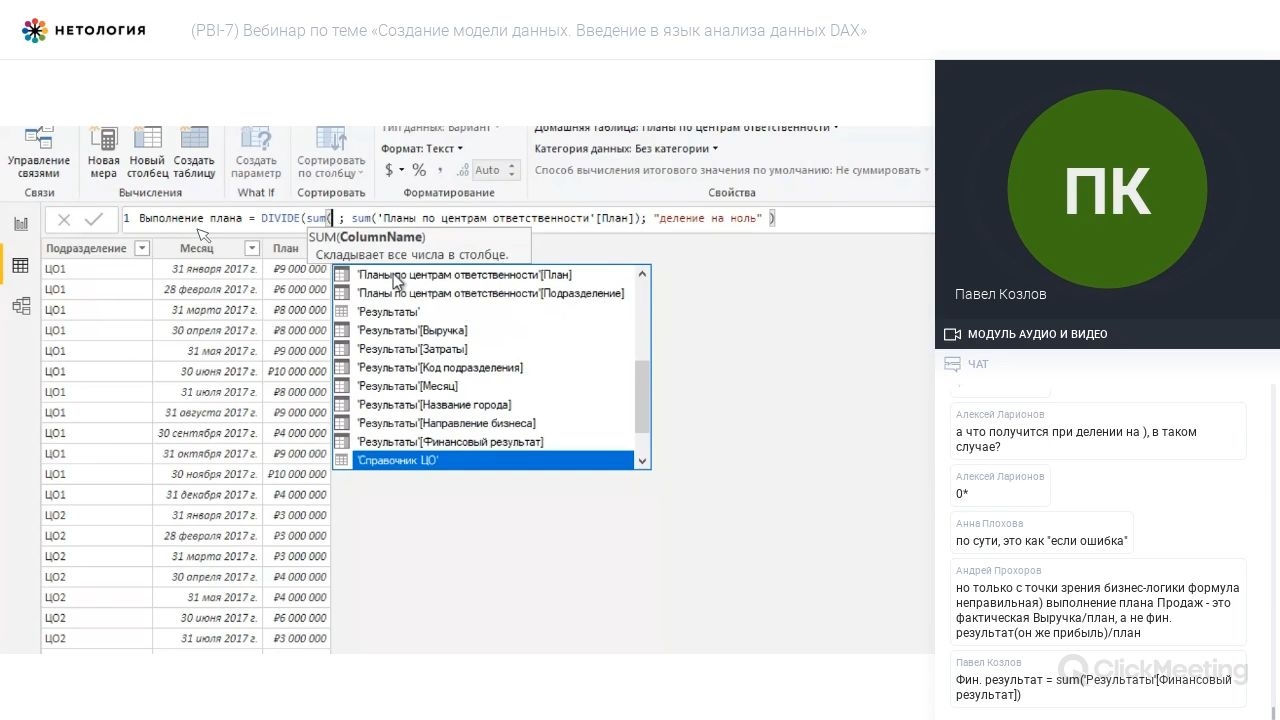Click ПК avatar of Павел Козлов
The height and width of the screenshot is (720, 1280).
coord(1107,190)
